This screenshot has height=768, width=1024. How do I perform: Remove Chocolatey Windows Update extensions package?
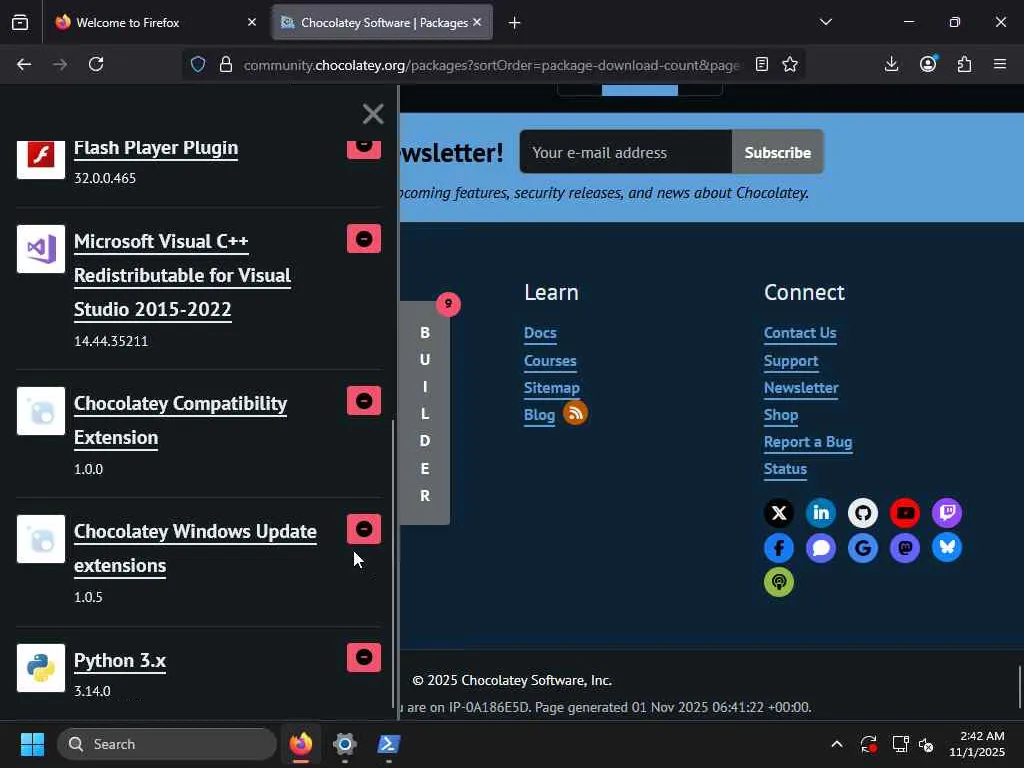pyautogui.click(x=364, y=529)
